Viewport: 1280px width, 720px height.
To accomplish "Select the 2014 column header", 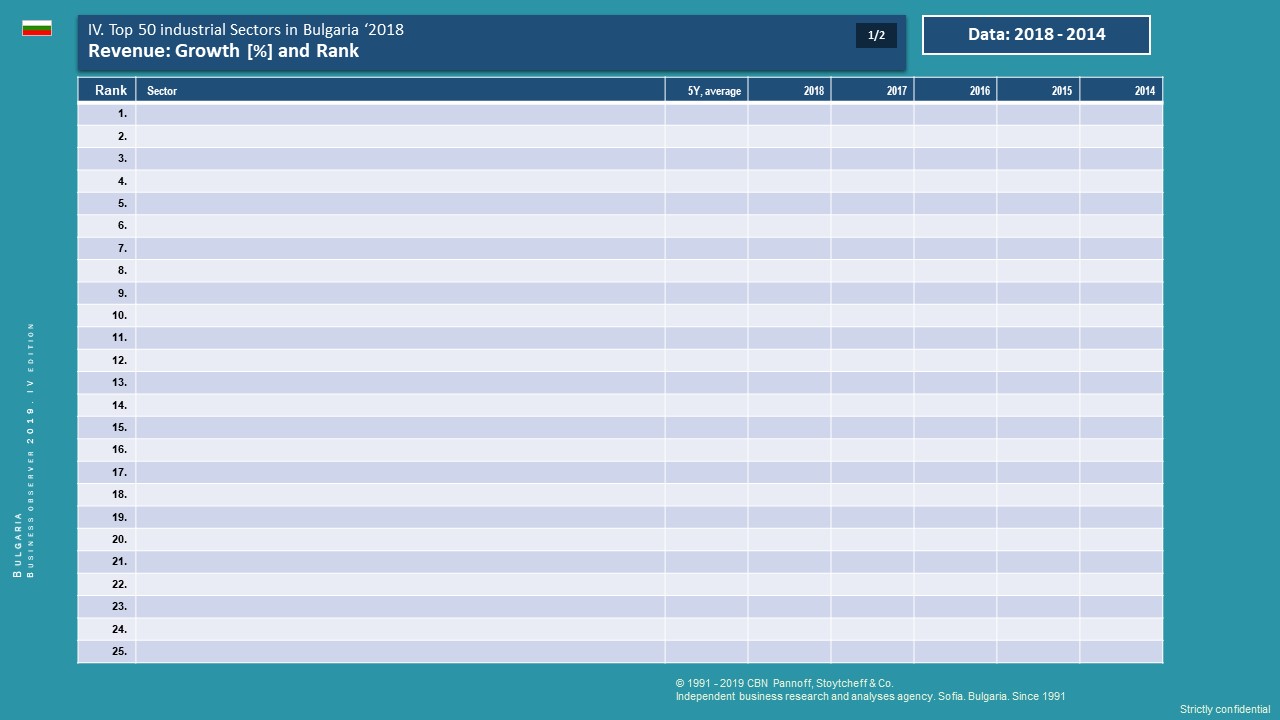I will (x=1121, y=90).
